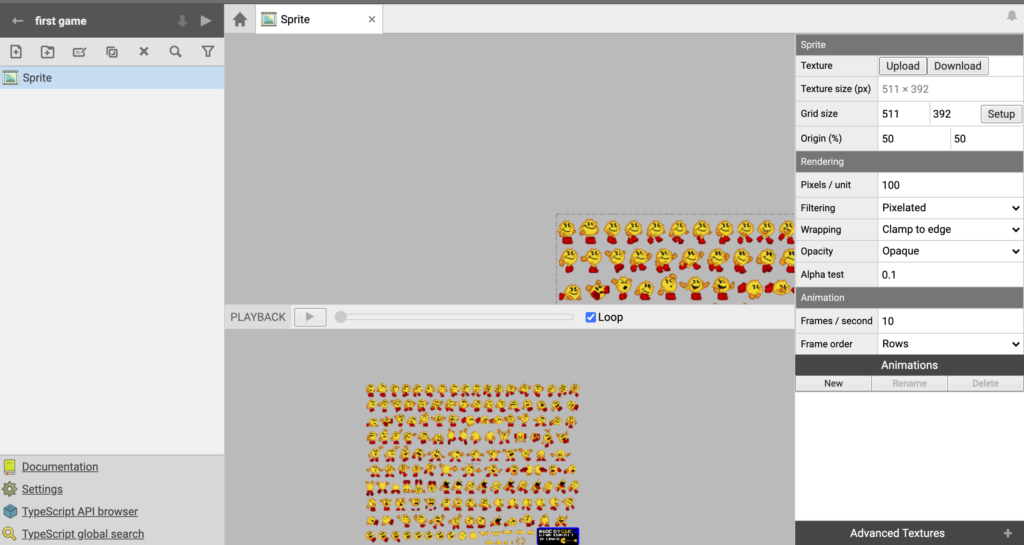
Task: Click the Rendering section header
Action: 909,161
